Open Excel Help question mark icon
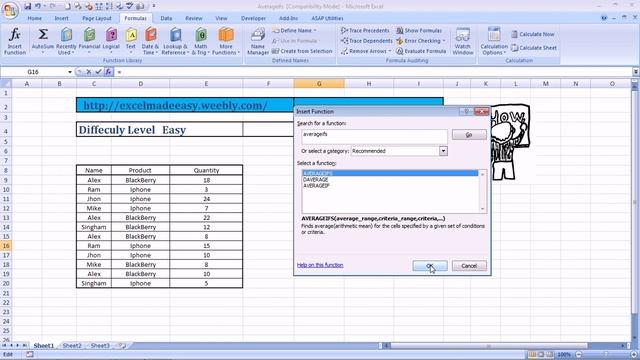 pyautogui.click(x=604, y=18)
